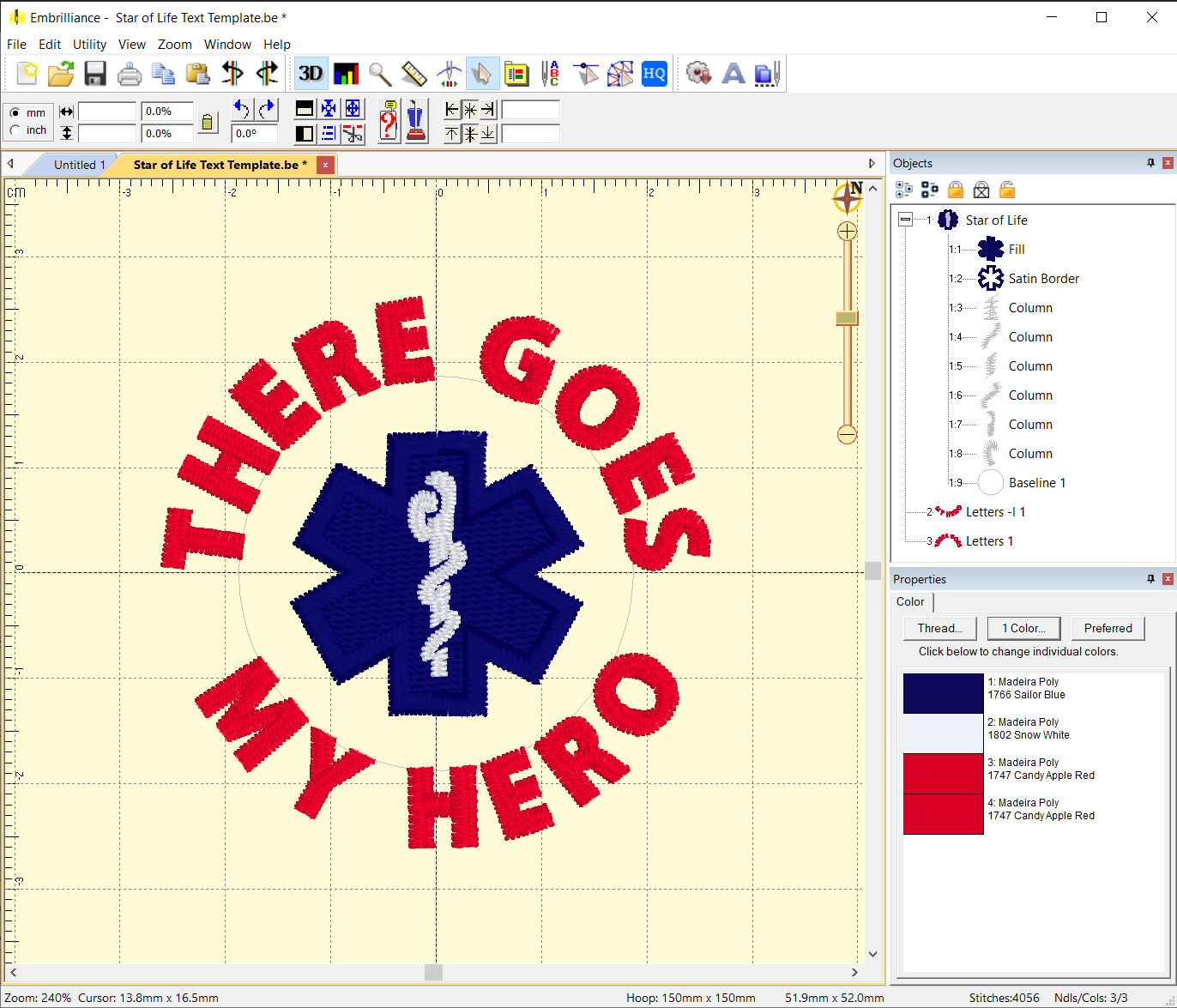Click the Thread... button
Screen dimensions: 1177x1008
click(x=939, y=628)
